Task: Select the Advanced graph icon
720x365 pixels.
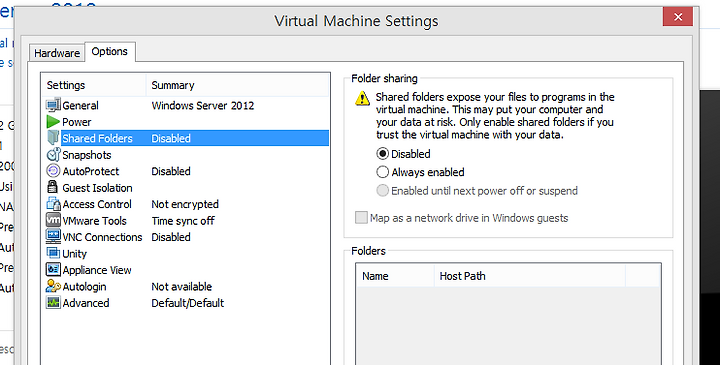Action: (53, 303)
